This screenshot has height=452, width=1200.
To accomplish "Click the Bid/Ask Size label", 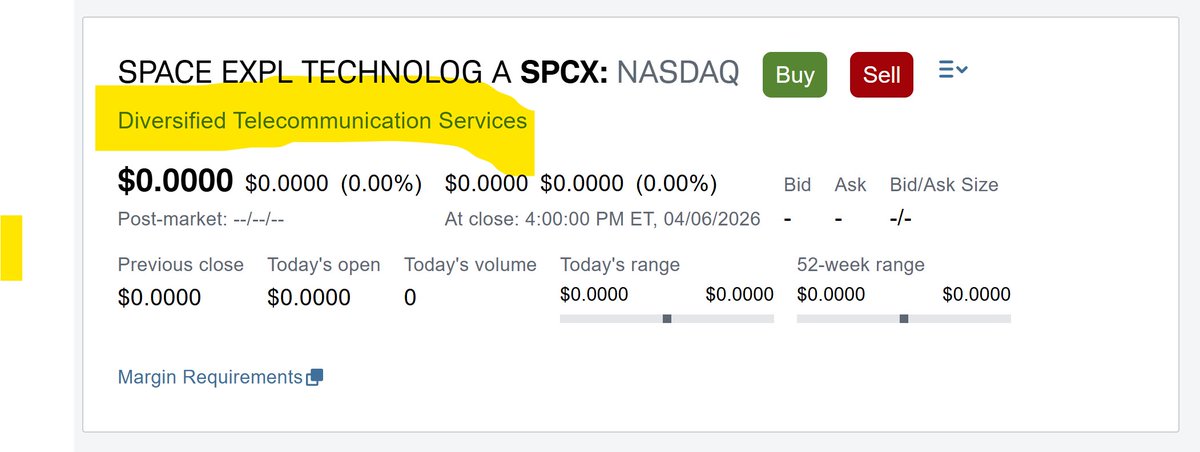I will coord(944,184).
